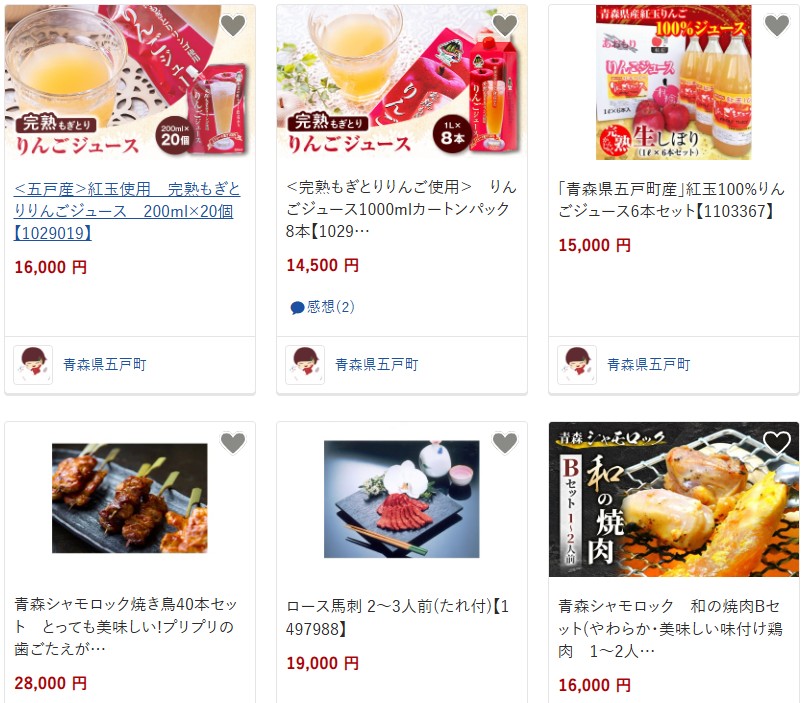Viewport: 806px width, 703px height.
Task: Open the yakitori skewers product photo
Action: (x=130, y=498)
